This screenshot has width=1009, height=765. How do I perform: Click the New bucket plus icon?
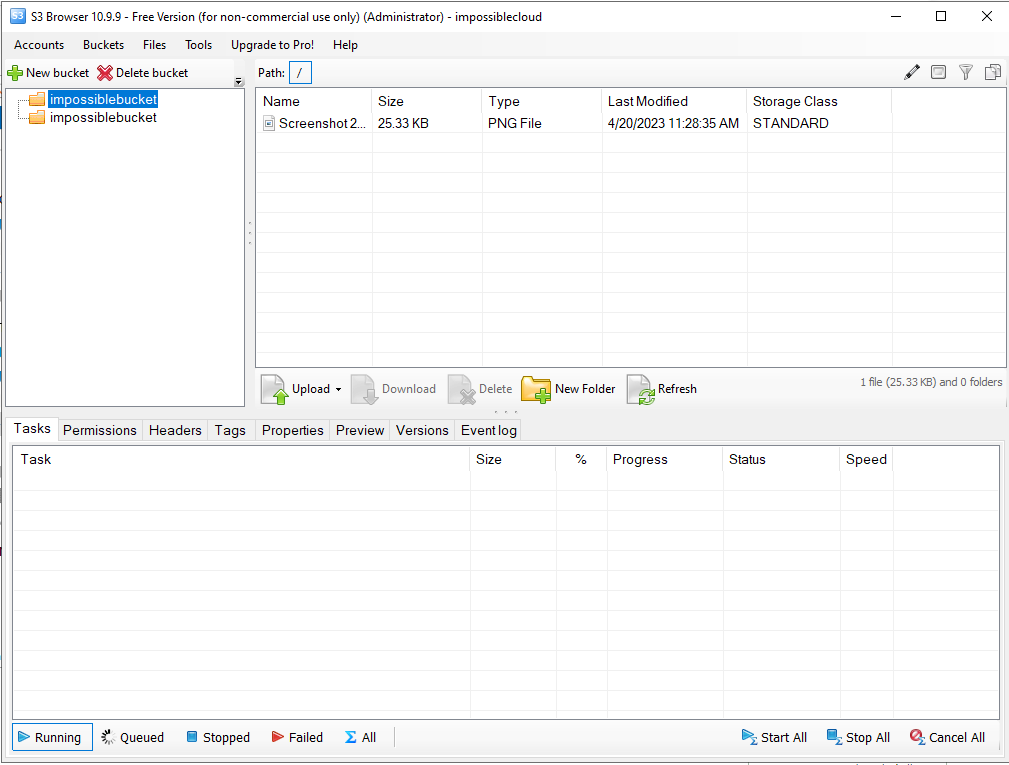(15, 73)
